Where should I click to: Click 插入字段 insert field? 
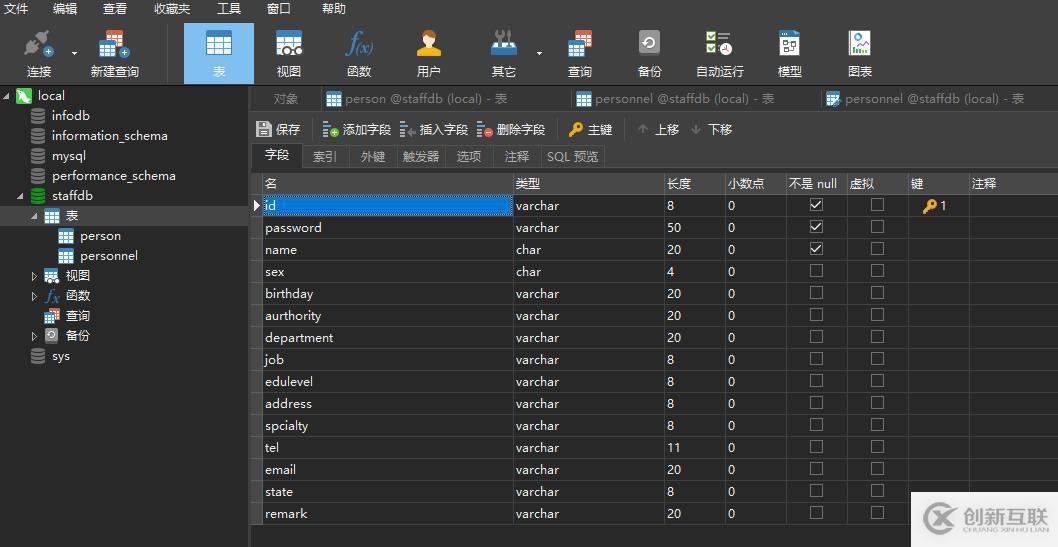point(434,129)
